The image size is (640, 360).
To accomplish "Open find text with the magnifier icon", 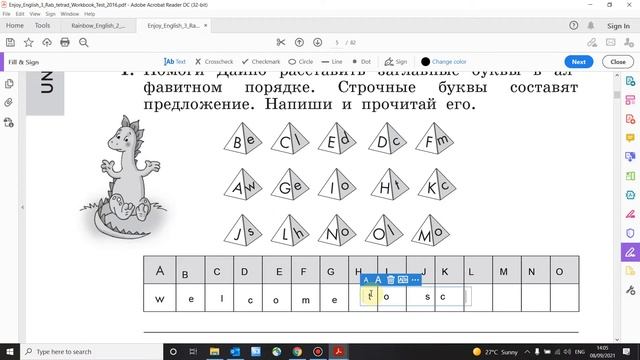I will click(x=84, y=42).
